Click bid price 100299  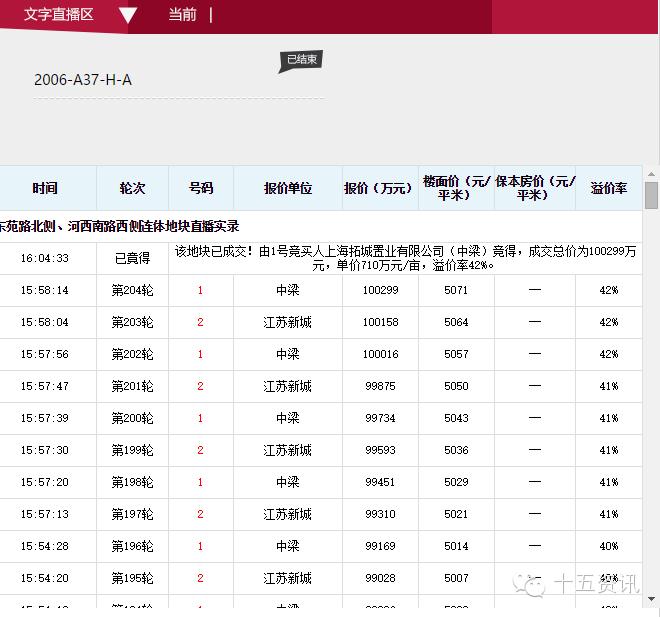point(381,290)
